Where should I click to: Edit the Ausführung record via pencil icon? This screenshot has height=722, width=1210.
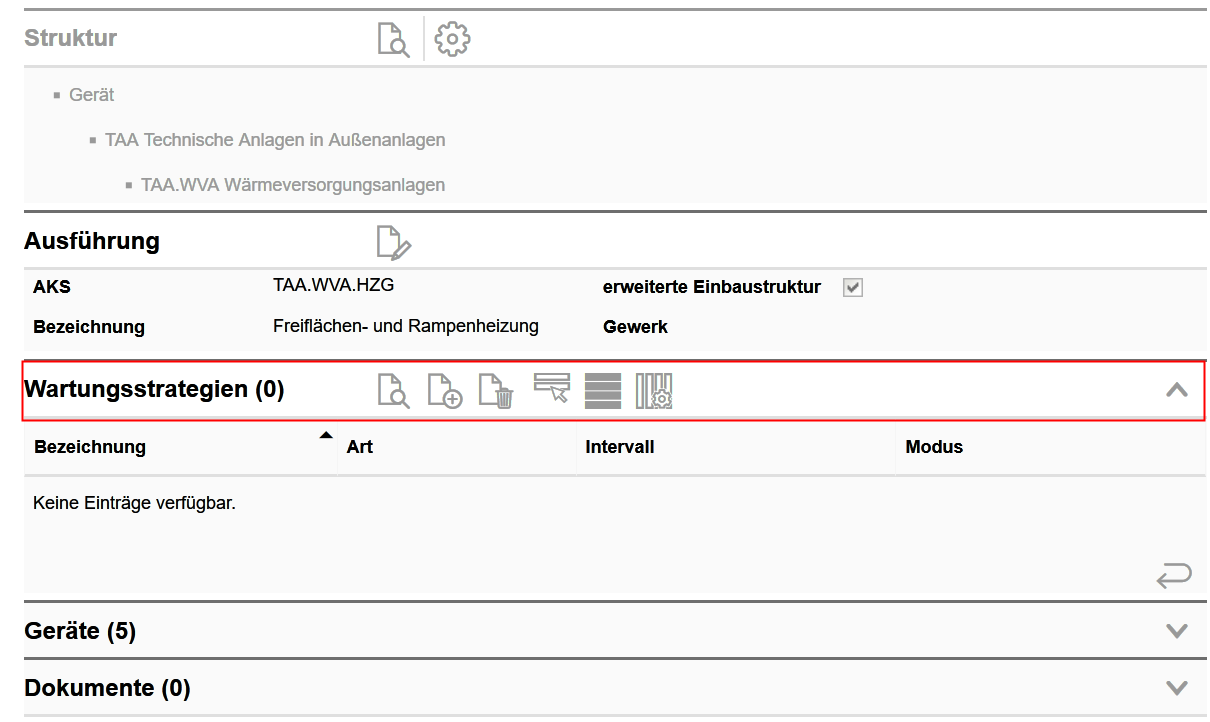click(x=393, y=241)
